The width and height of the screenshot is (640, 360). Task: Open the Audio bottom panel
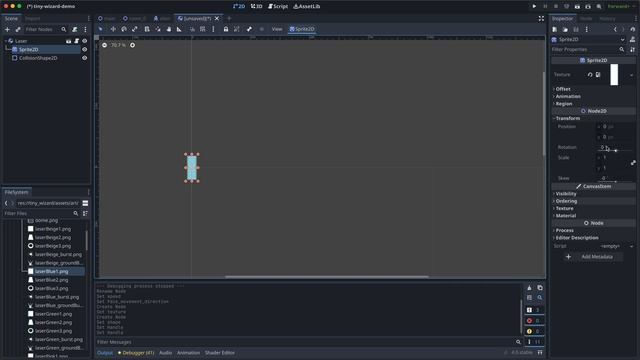tap(165, 353)
